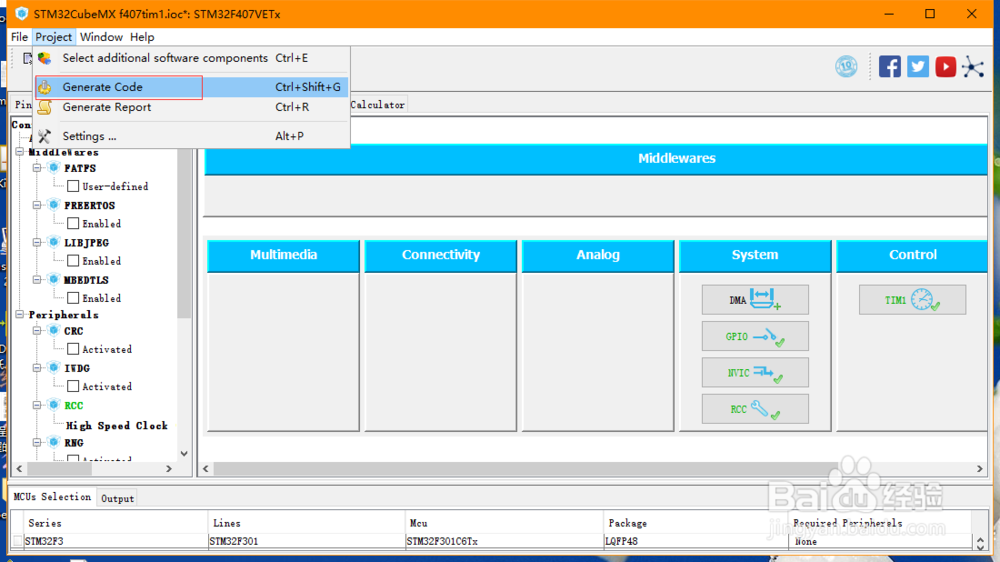This screenshot has width=1000, height=562.
Task: Switch to the Output tab
Action: 117,498
